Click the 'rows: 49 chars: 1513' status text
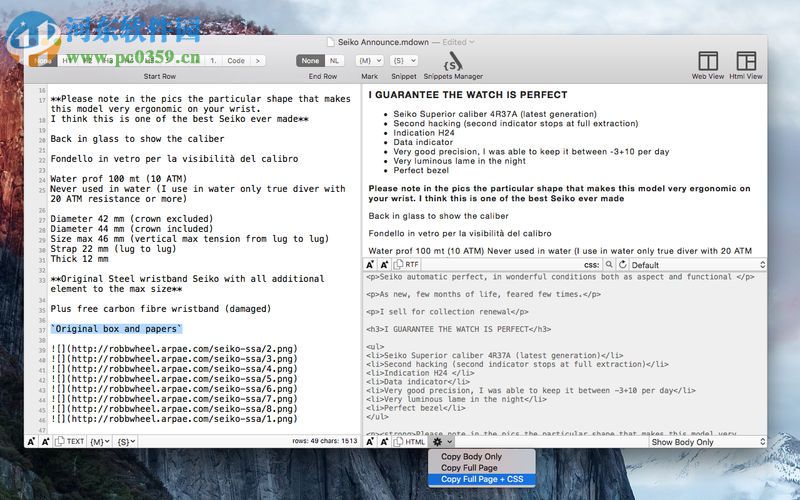This screenshot has height=500, width=800. (x=324, y=441)
